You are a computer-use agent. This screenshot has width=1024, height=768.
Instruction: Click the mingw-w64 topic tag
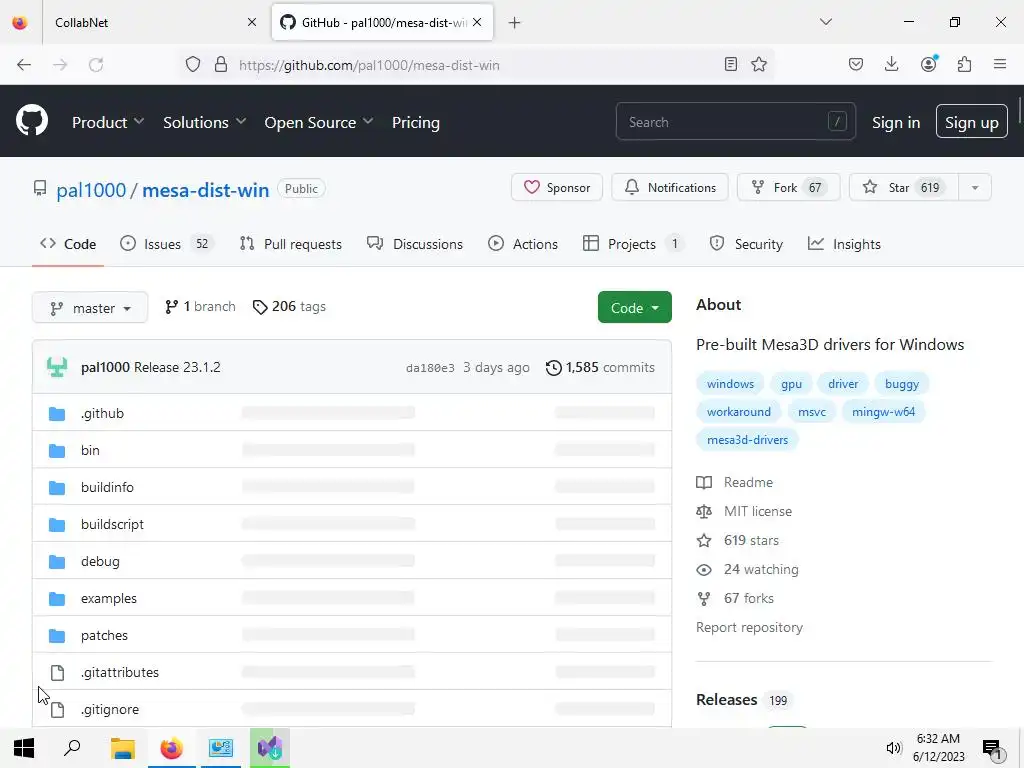coord(883,412)
